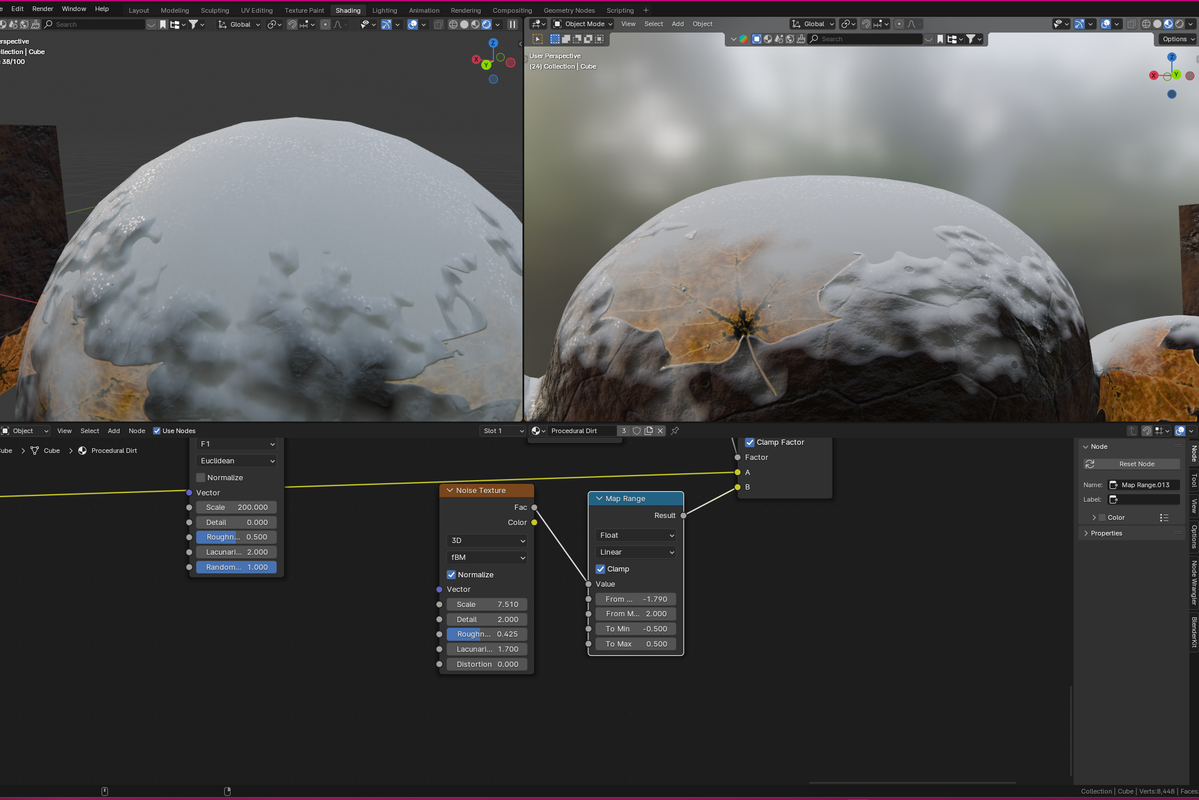Open the fBM noise type dropdown

coord(487,557)
